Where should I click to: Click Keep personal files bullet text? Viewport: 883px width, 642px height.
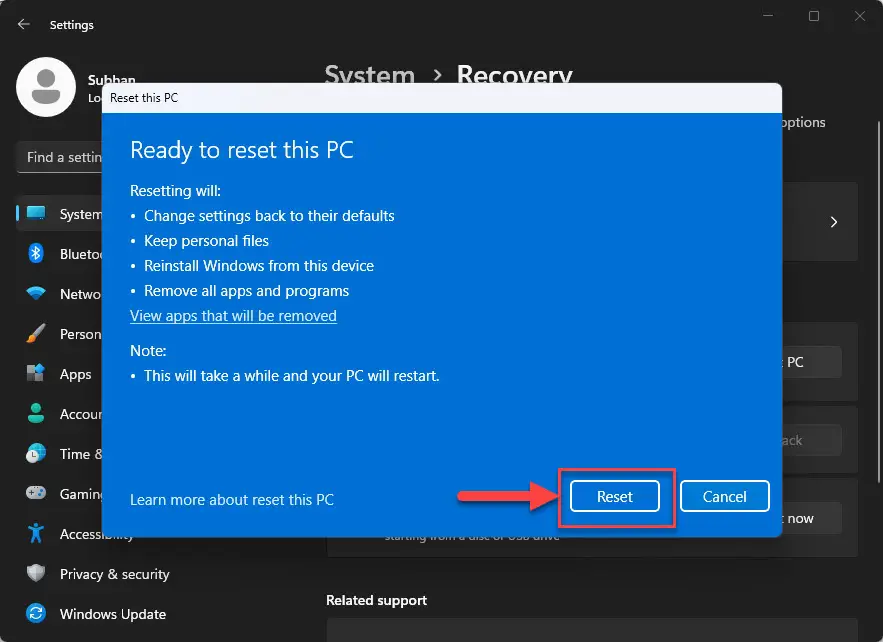[x=206, y=241]
